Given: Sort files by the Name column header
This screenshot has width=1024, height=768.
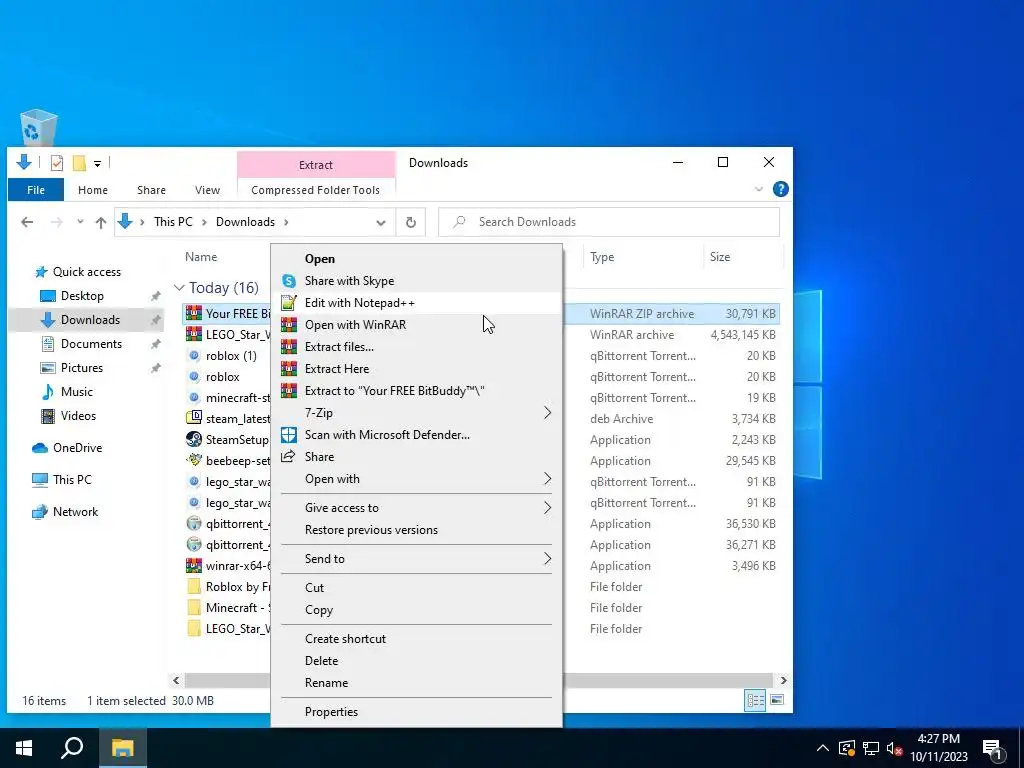Looking at the screenshot, I should click(x=200, y=257).
